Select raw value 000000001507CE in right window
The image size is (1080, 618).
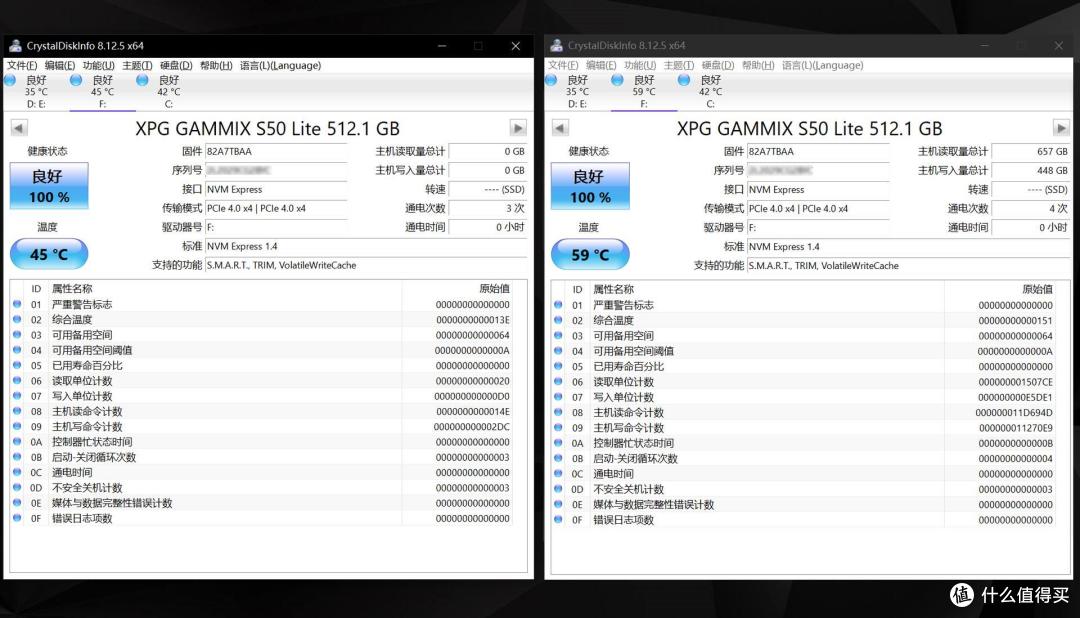tap(1015, 382)
